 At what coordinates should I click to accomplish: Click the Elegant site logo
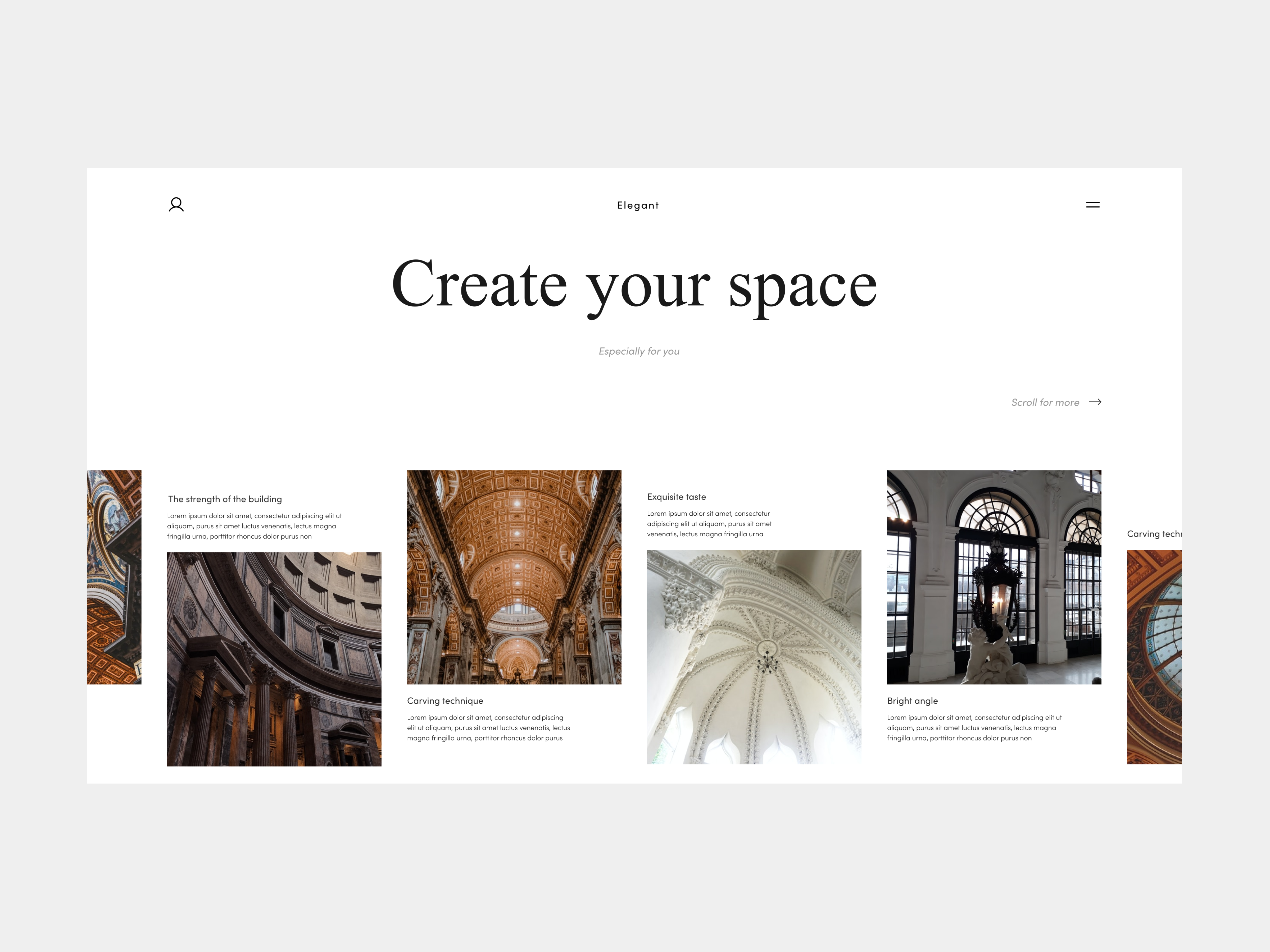click(x=638, y=205)
